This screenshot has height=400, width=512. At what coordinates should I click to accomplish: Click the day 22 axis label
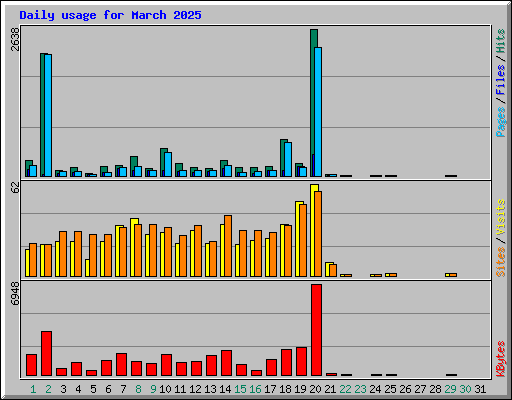click(x=345, y=389)
